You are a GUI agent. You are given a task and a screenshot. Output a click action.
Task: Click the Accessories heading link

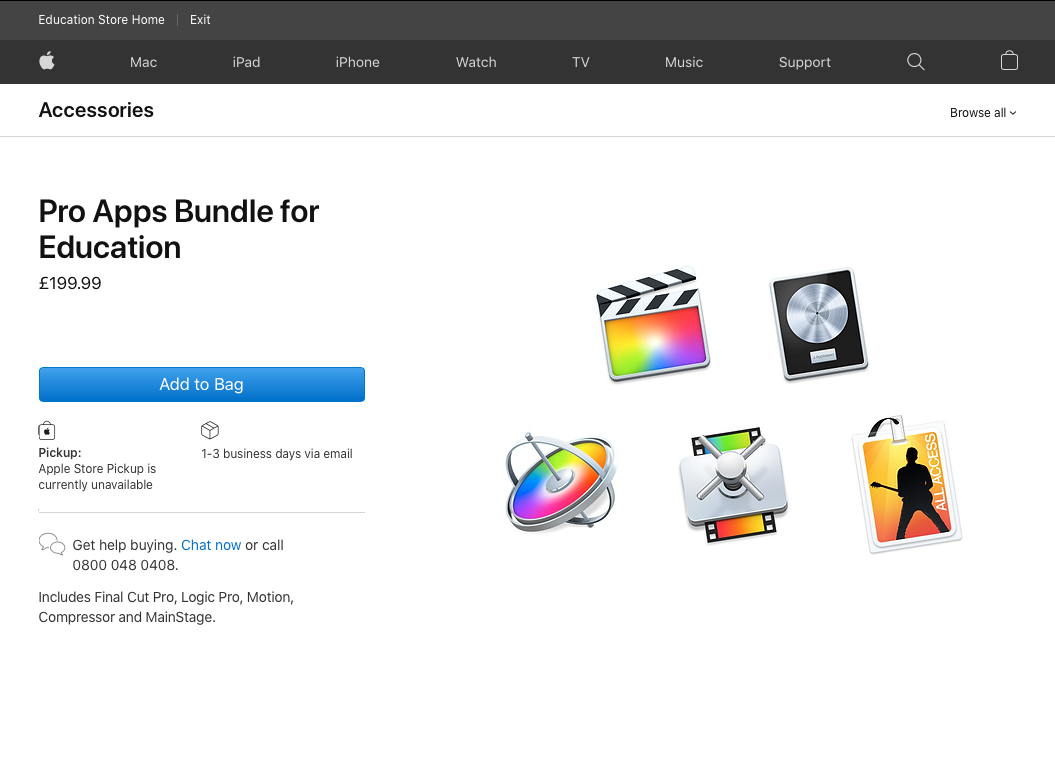(x=96, y=110)
